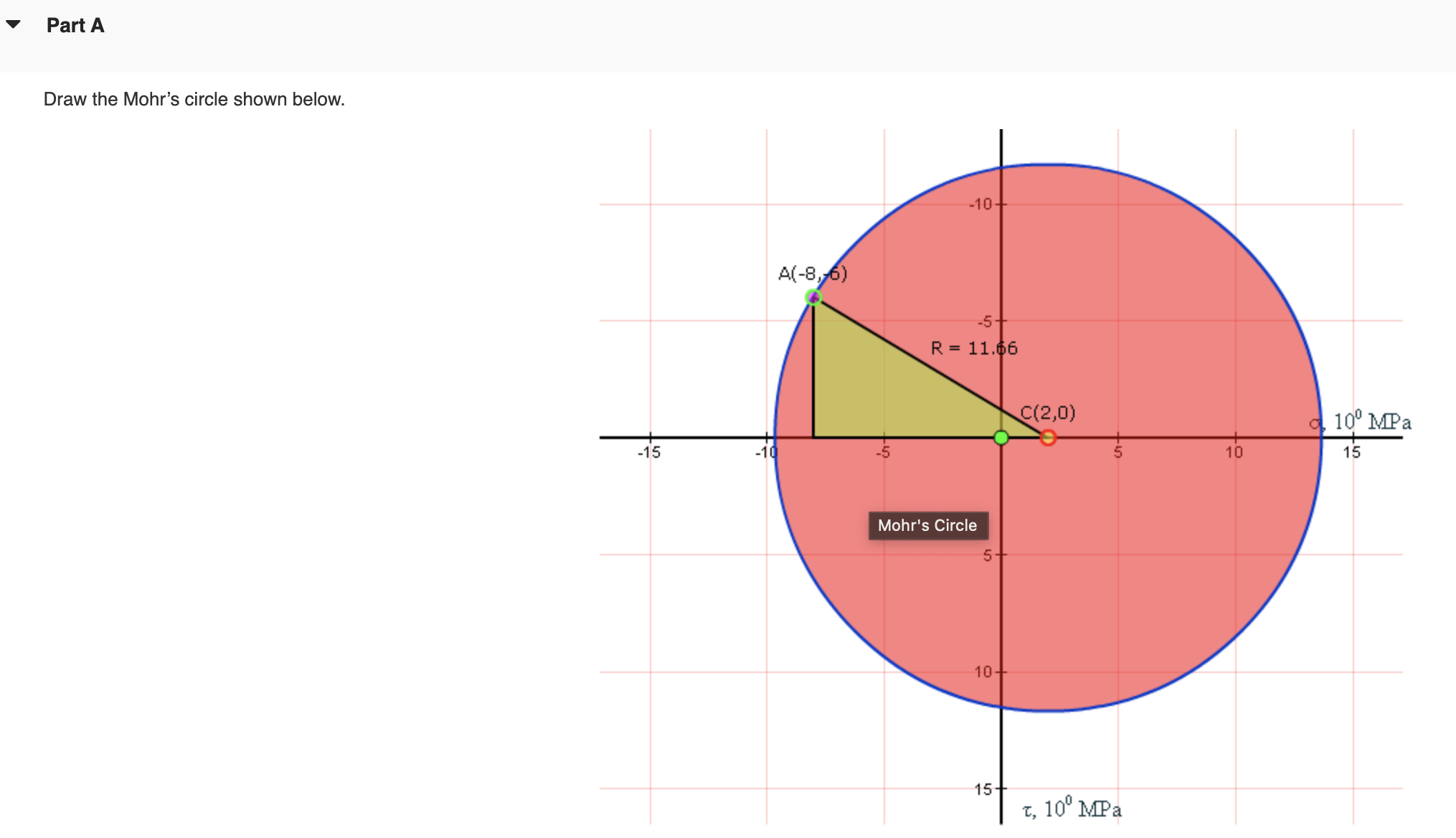
Task: Click the A(-8,-6) coordinate label
Action: tap(813, 273)
